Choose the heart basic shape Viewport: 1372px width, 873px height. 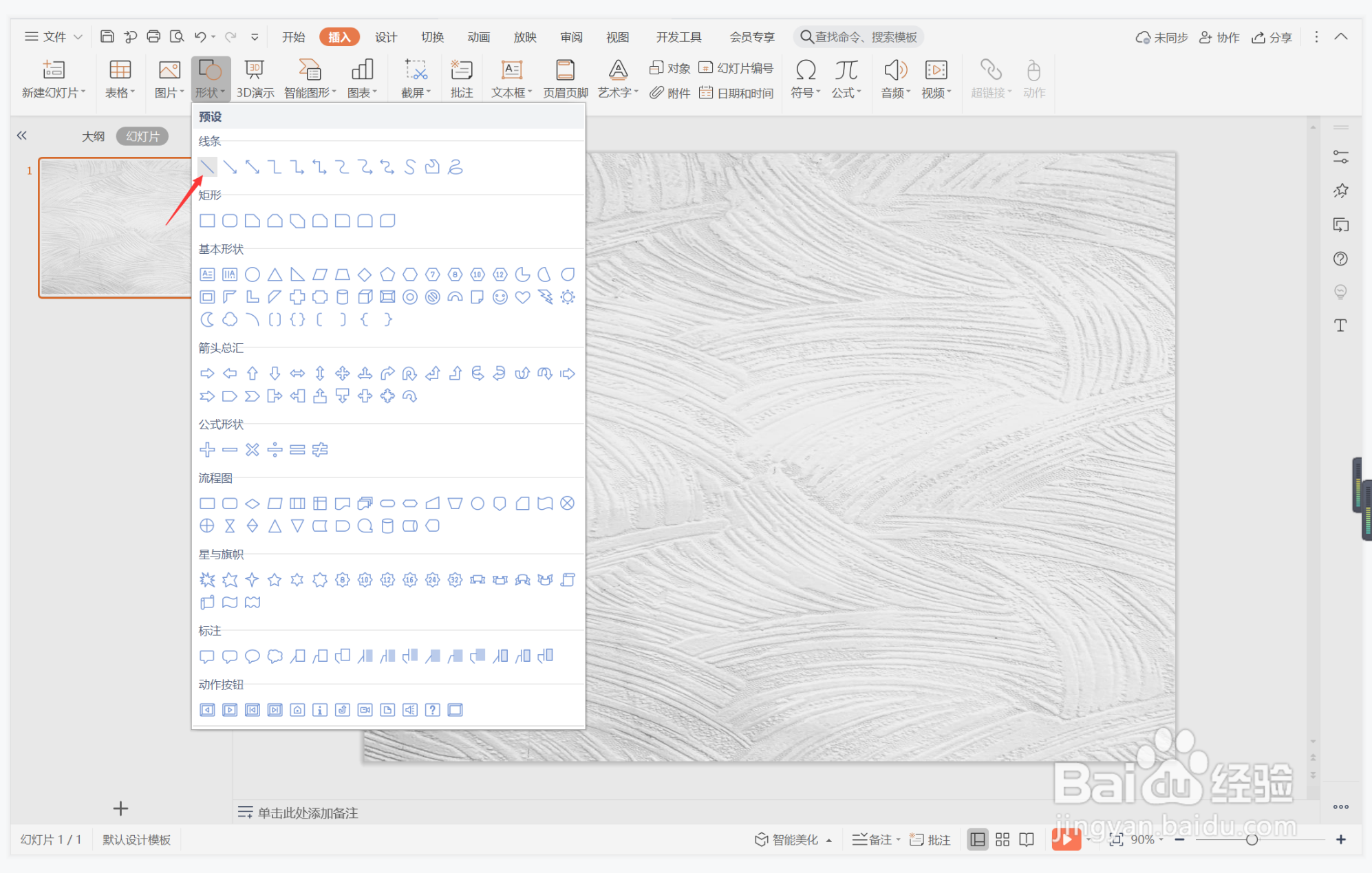522,297
